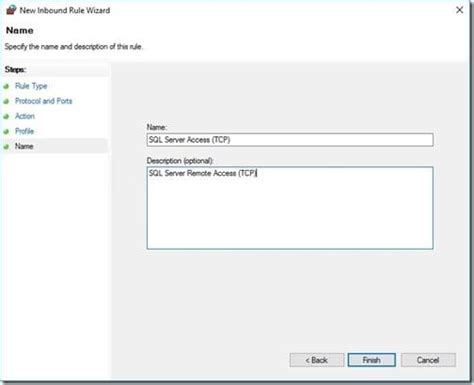Click the green bullet beside the Name step
This screenshot has height=385, width=474.
point(6,147)
